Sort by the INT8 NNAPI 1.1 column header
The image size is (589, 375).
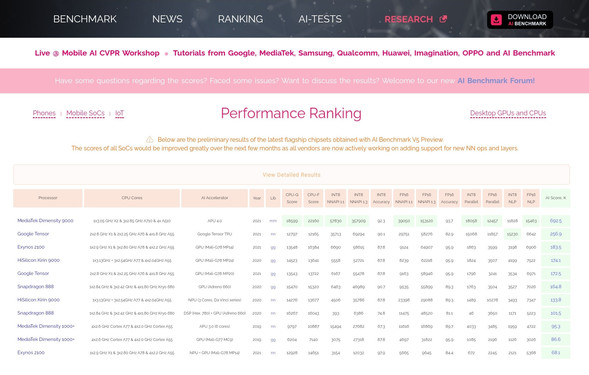click(335, 198)
